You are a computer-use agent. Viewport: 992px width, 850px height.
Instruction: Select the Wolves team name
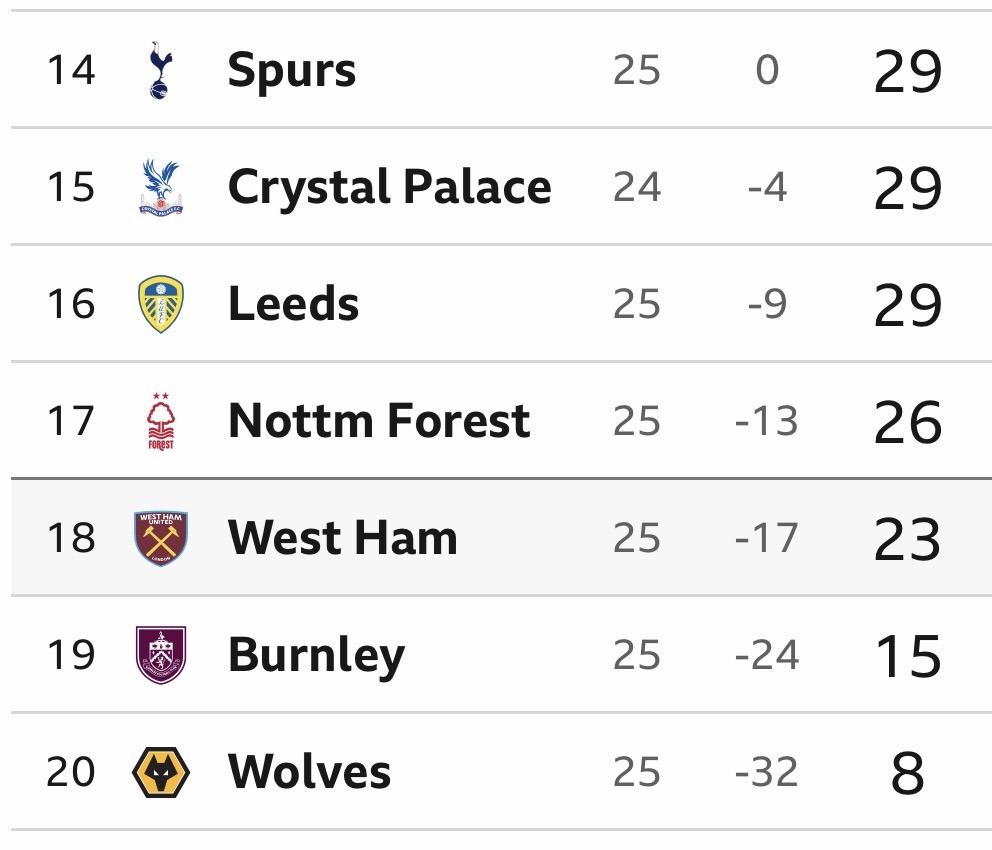[x=309, y=772]
